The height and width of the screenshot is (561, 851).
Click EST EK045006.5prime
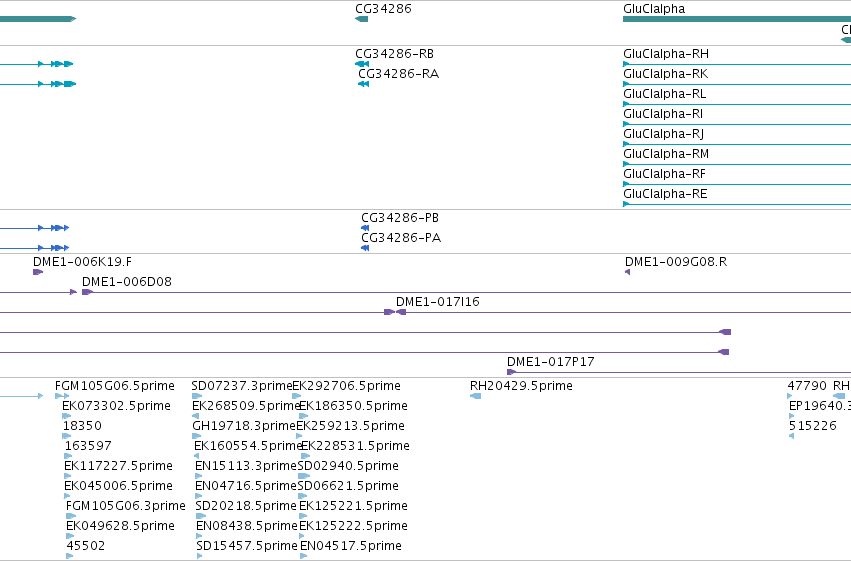(x=118, y=486)
